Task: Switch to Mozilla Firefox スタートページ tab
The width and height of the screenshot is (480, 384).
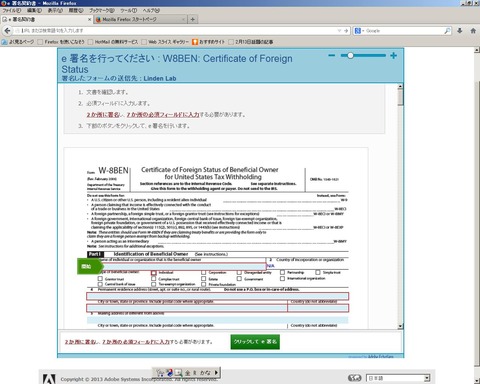Action: 140,19
